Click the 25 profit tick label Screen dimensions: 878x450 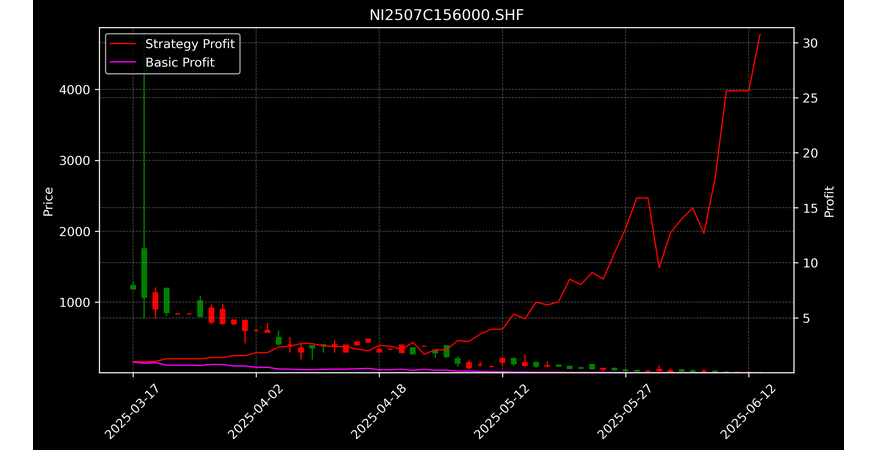(x=810, y=98)
